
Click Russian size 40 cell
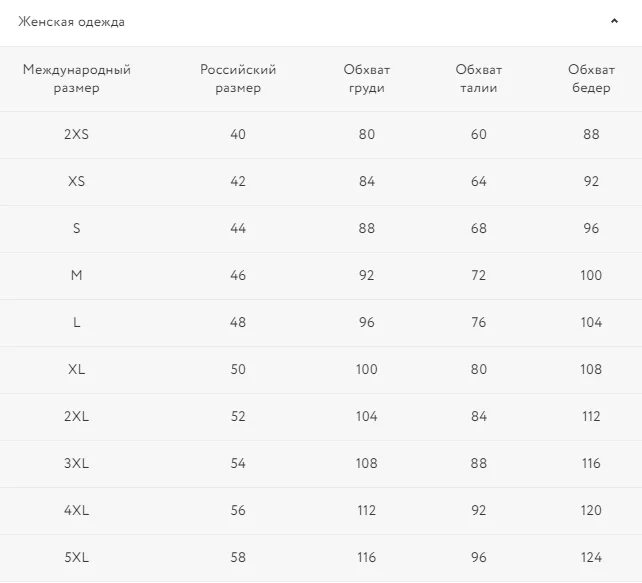238,134
